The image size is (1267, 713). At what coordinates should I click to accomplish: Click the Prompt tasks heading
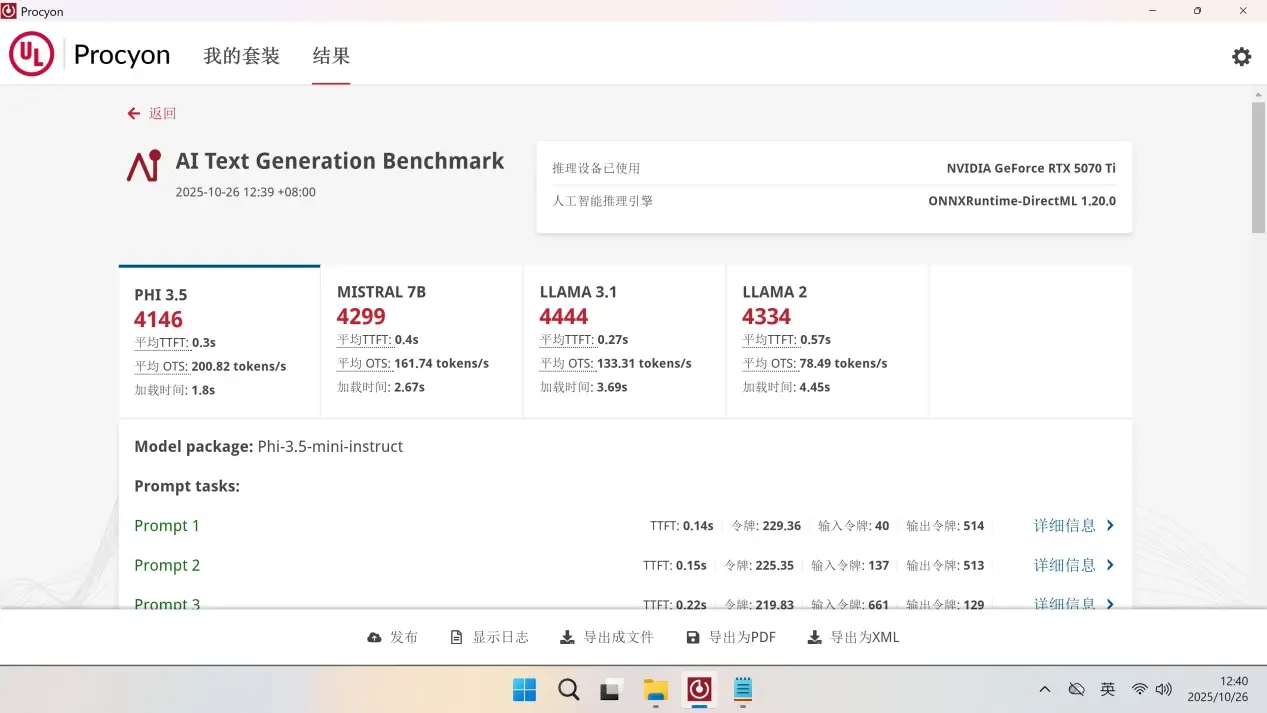187,486
